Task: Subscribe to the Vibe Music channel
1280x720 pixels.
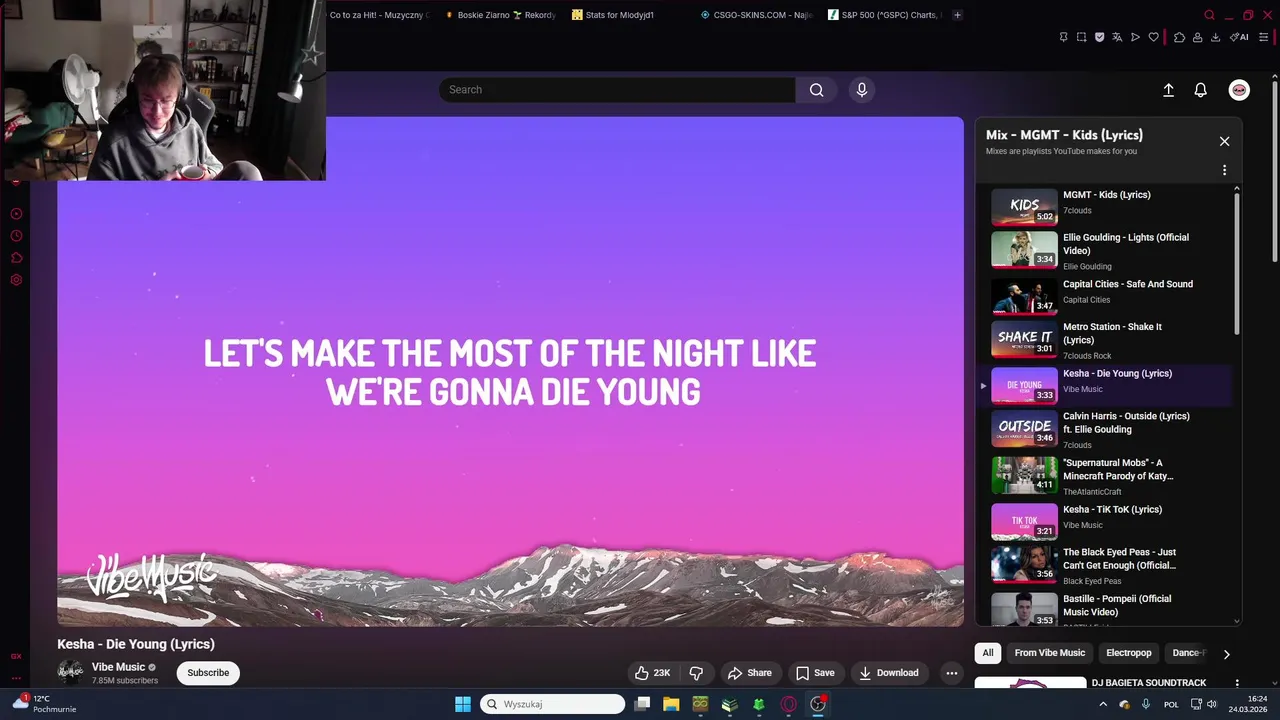Action: [x=208, y=673]
